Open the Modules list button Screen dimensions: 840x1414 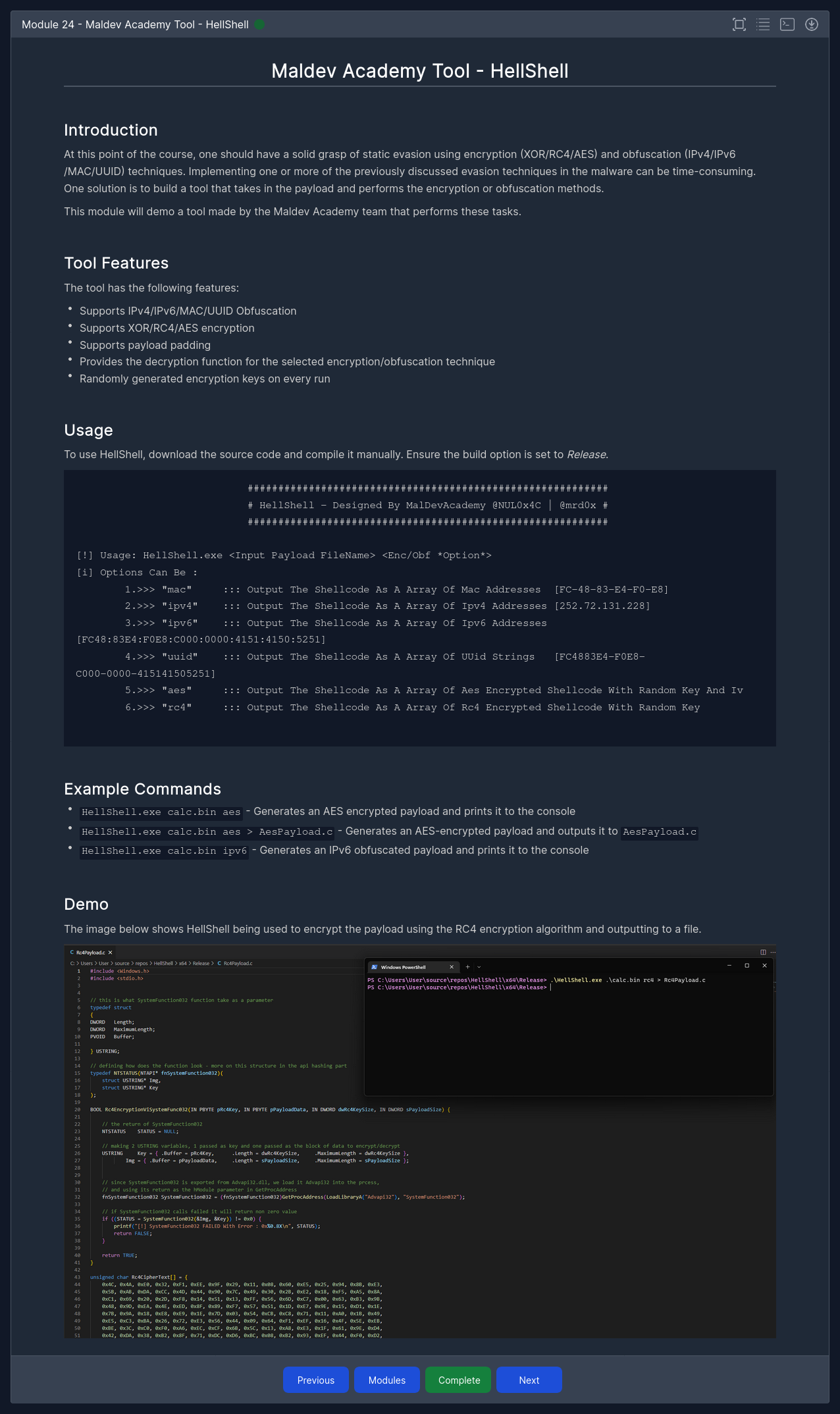(x=387, y=1380)
